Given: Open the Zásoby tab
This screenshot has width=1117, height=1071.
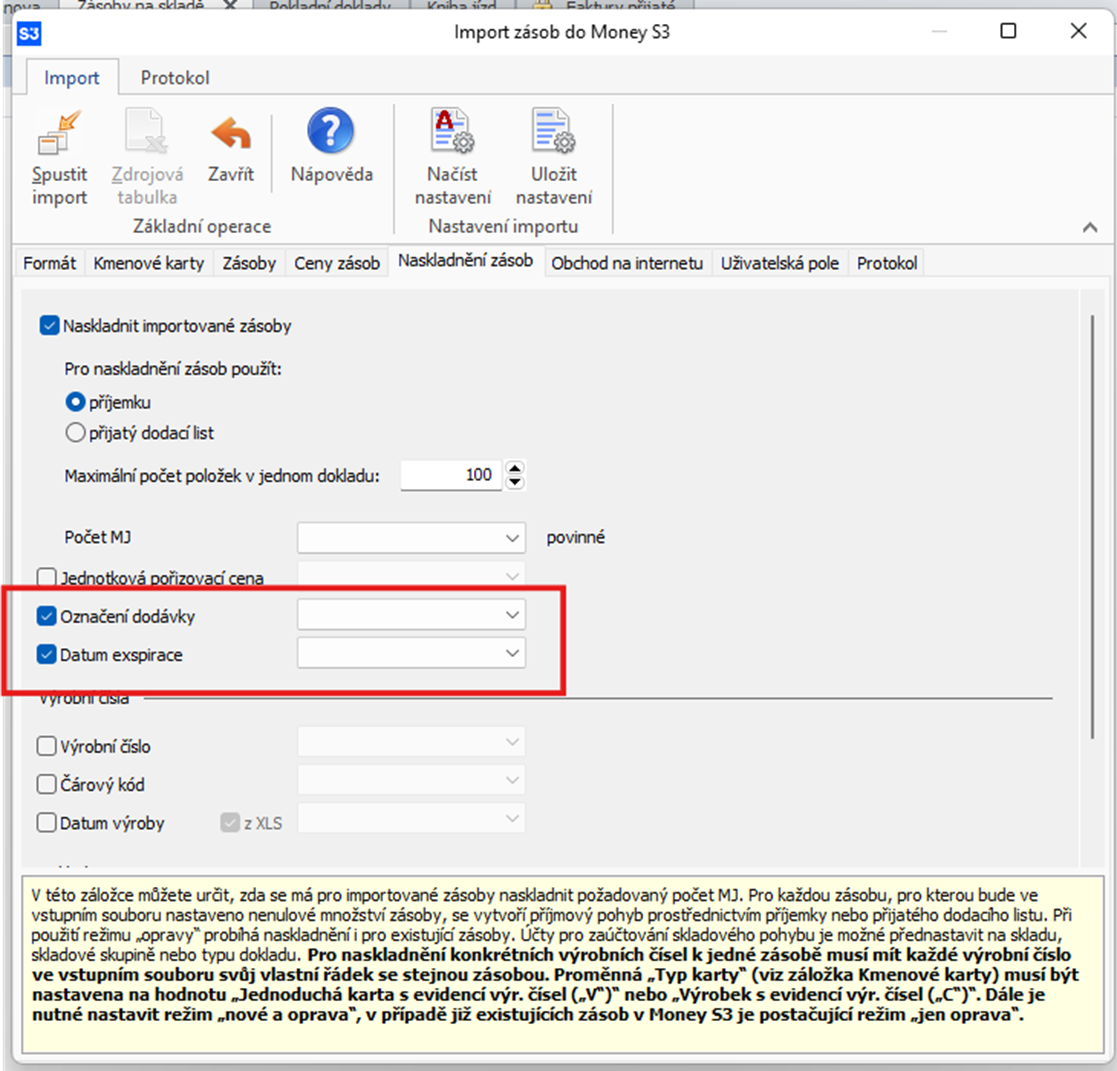Looking at the screenshot, I should [249, 263].
